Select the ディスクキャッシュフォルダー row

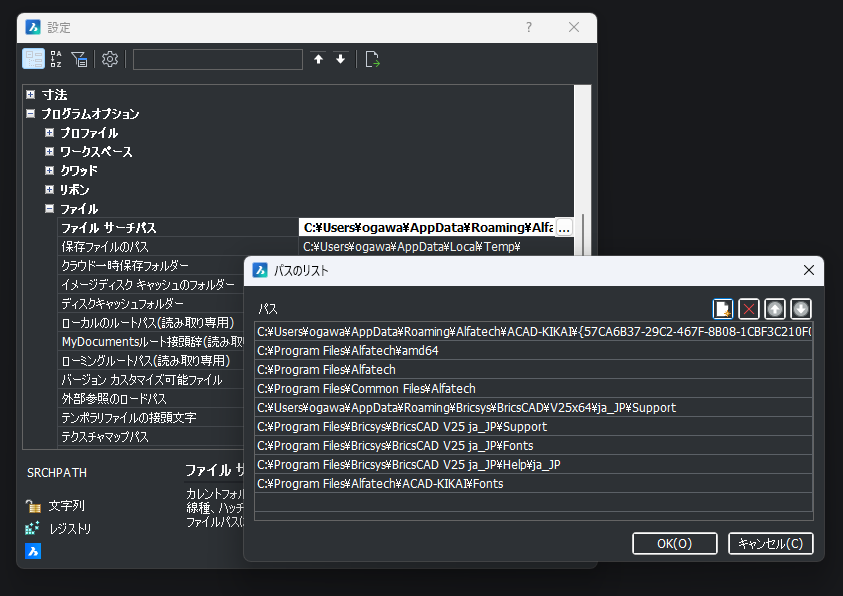(151, 304)
